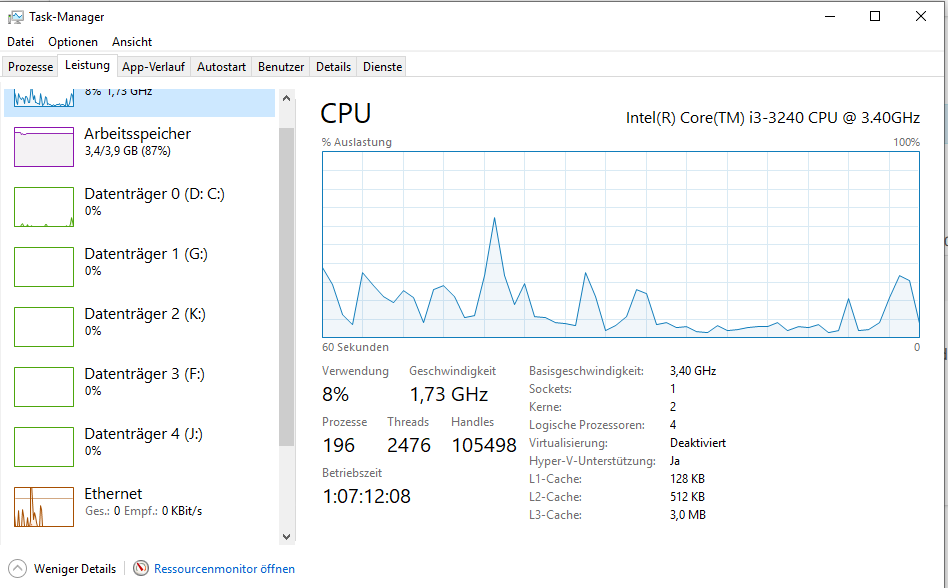Select the Arbeitsspeicher memory graph thumbnail
Screen dimensions: 948x588
44,147
